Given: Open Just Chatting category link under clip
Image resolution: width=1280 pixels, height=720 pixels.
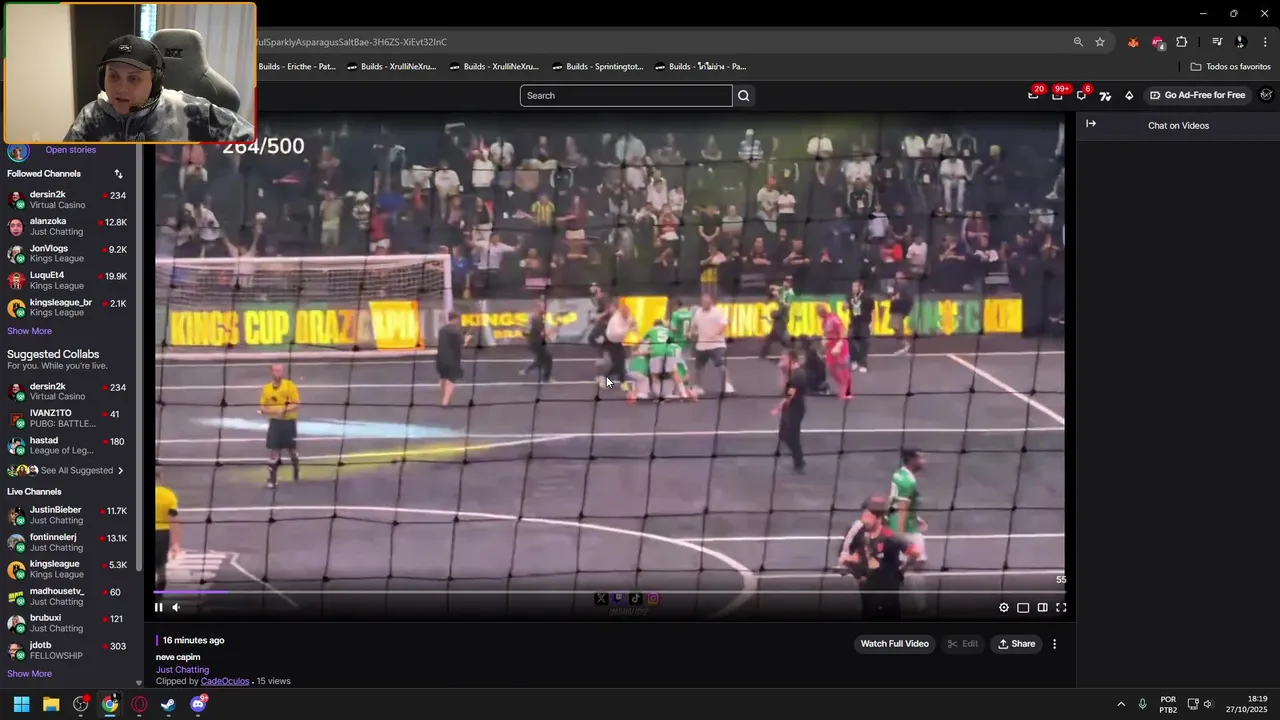Looking at the screenshot, I should 182,669.
